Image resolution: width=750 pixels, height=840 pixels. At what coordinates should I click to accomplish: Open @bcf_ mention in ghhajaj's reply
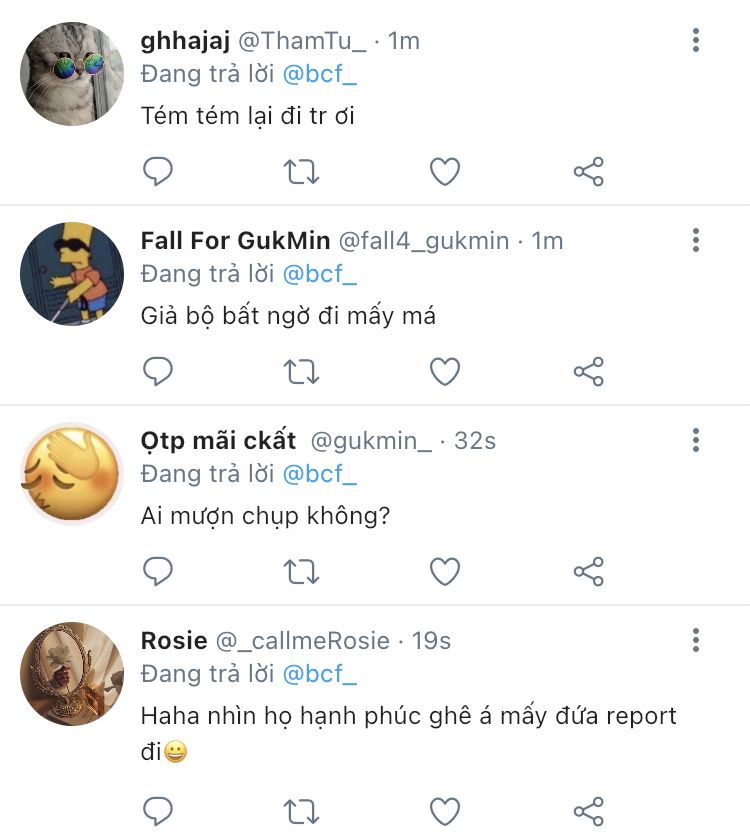320,74
